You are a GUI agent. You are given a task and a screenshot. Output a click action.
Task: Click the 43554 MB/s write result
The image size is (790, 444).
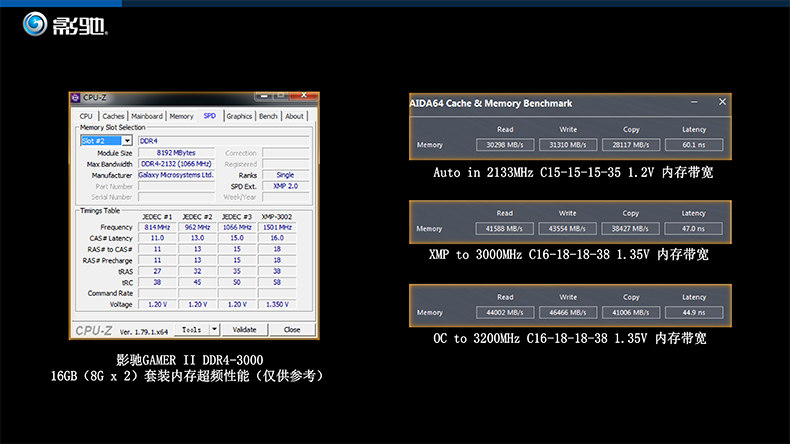click(567, 228)
